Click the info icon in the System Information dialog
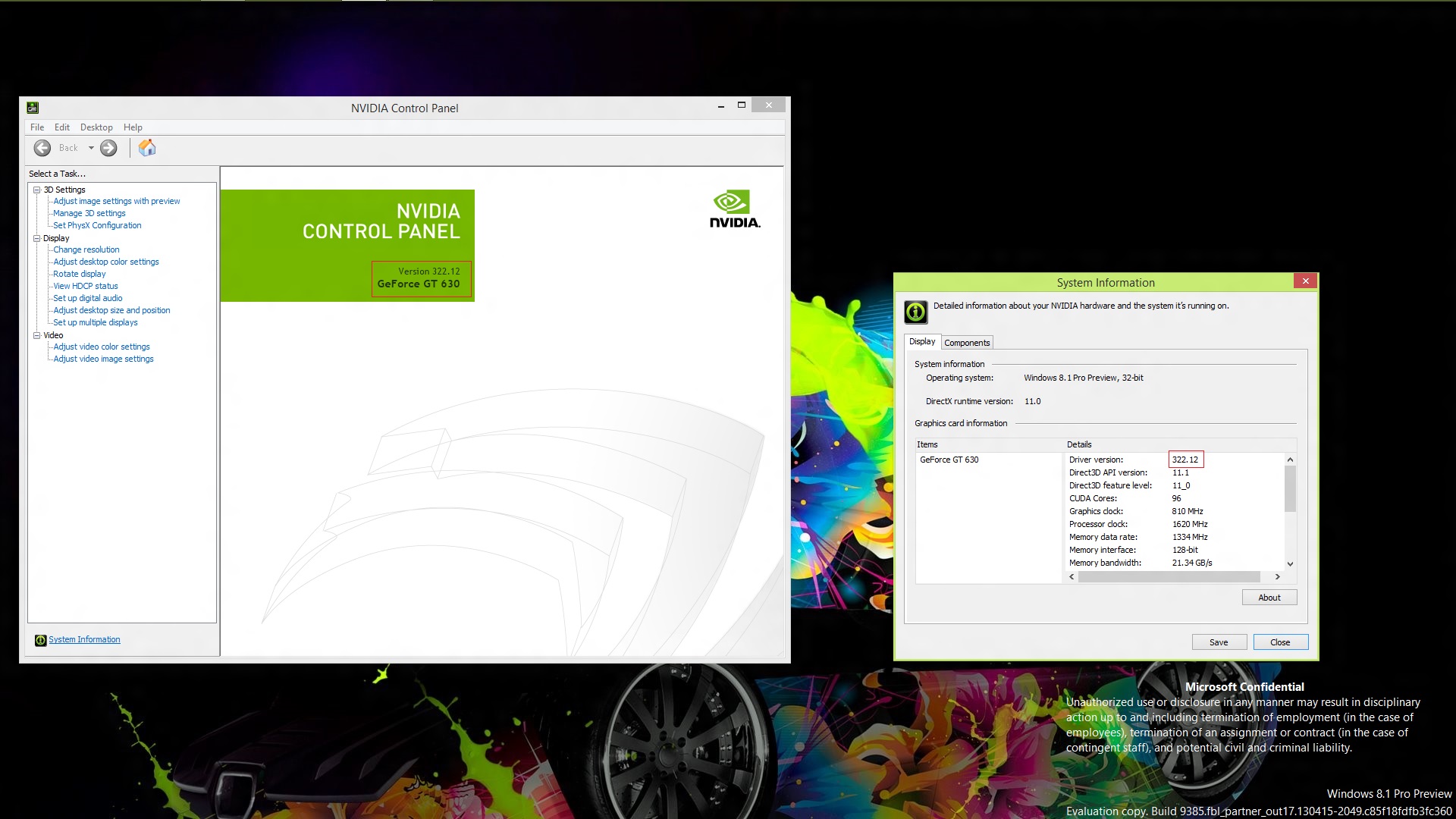This screenshot has width=1456, height=819. pos(915,312)
